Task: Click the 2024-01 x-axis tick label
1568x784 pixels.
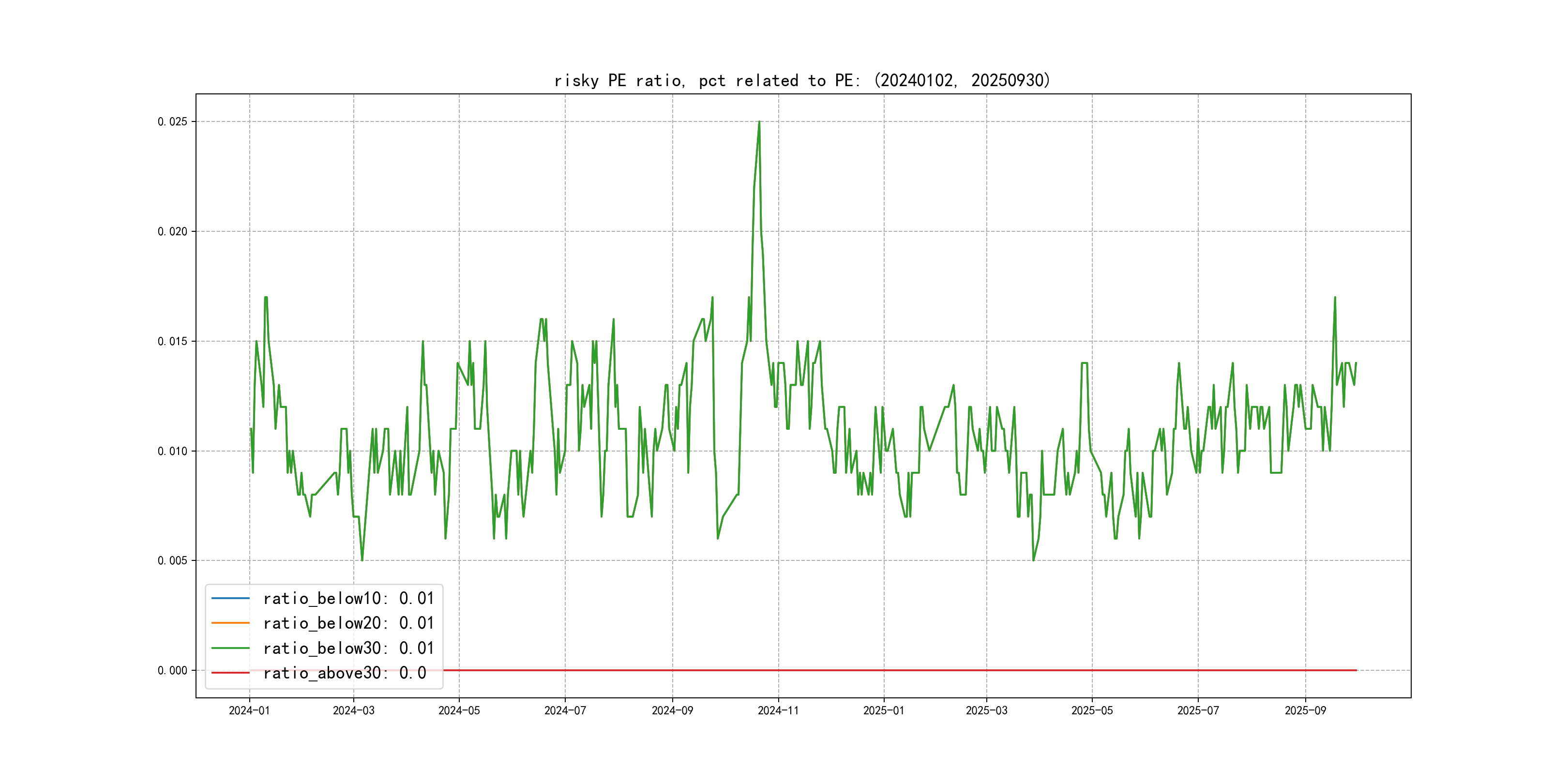Action: pyautogui.click(x=249, y=711)
